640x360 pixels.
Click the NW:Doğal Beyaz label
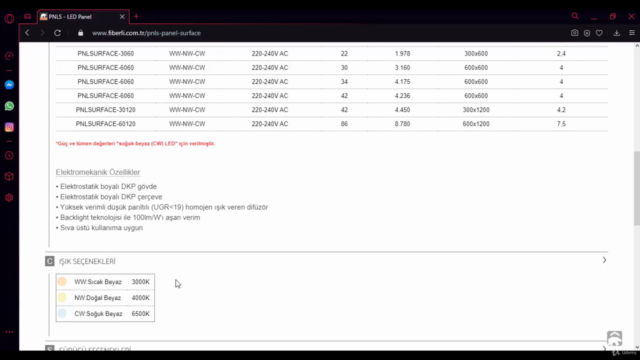pyautogui.click(x=98, y=298)
